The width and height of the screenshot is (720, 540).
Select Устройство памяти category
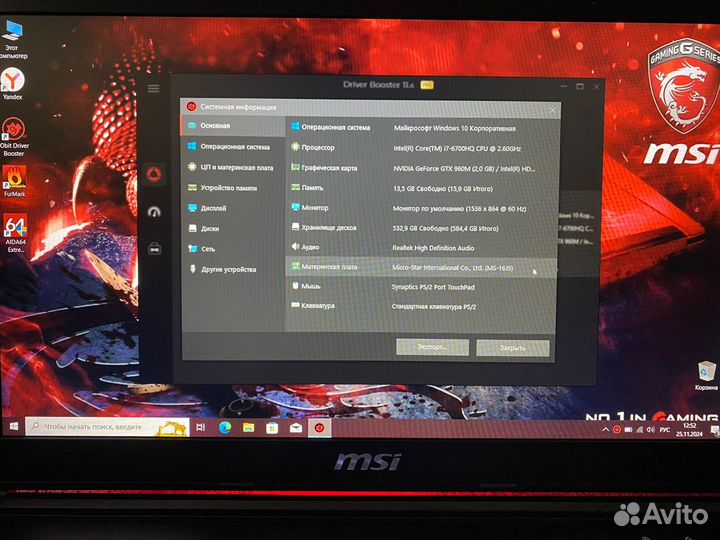click(x=233, y=188)
